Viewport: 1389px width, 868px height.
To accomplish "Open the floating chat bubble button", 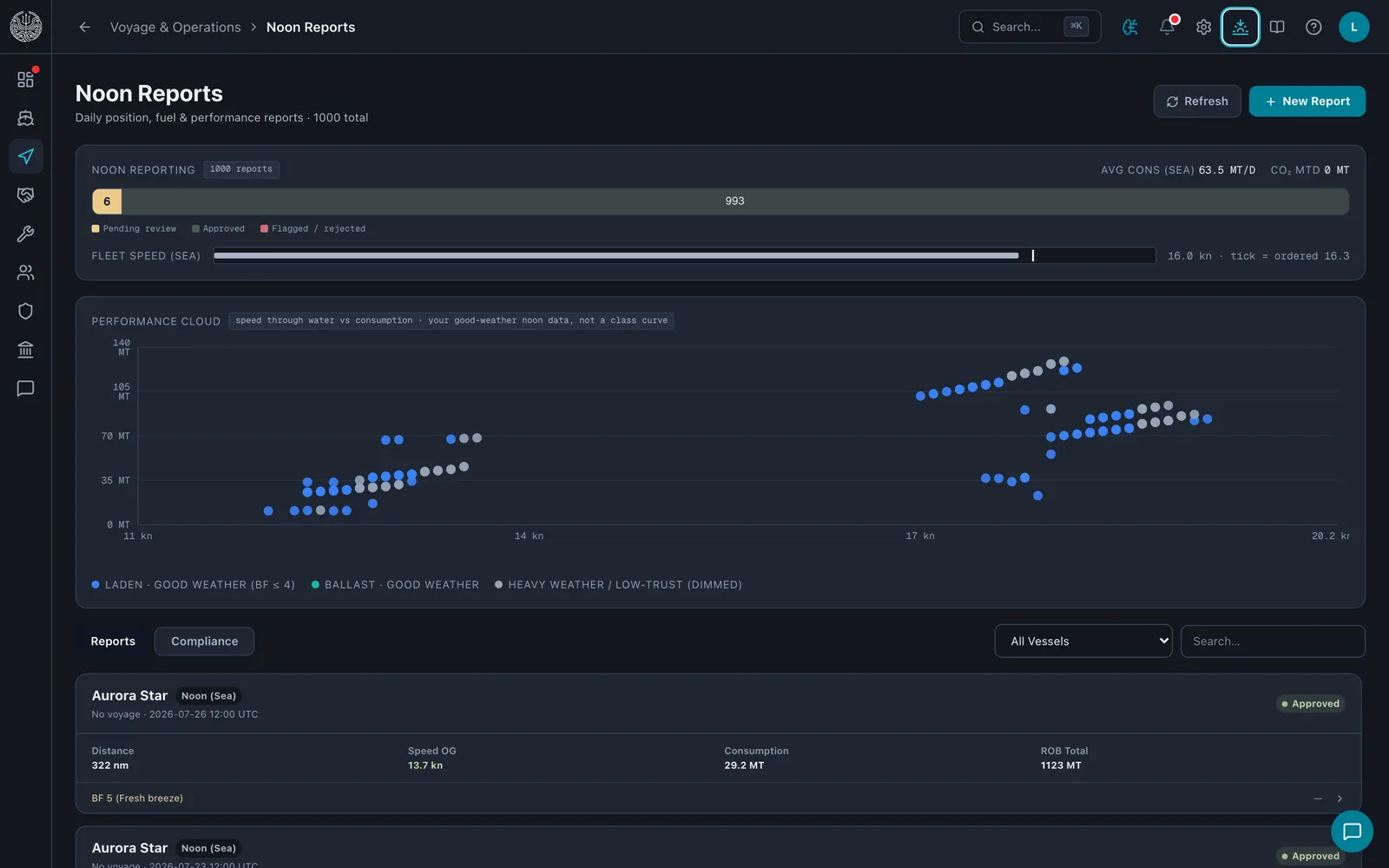I will (x=1352, y=832).
